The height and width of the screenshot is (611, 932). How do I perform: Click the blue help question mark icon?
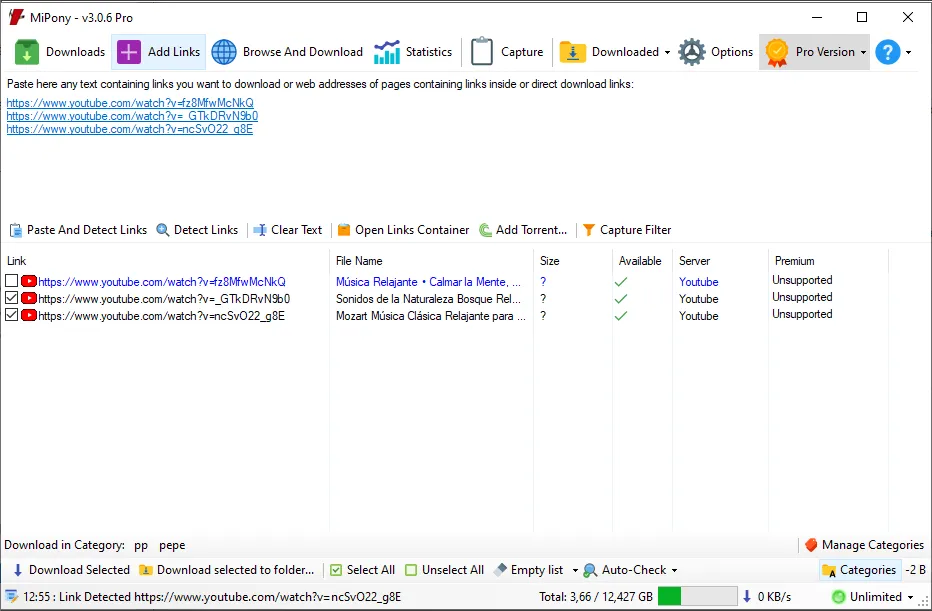(888, 52)
